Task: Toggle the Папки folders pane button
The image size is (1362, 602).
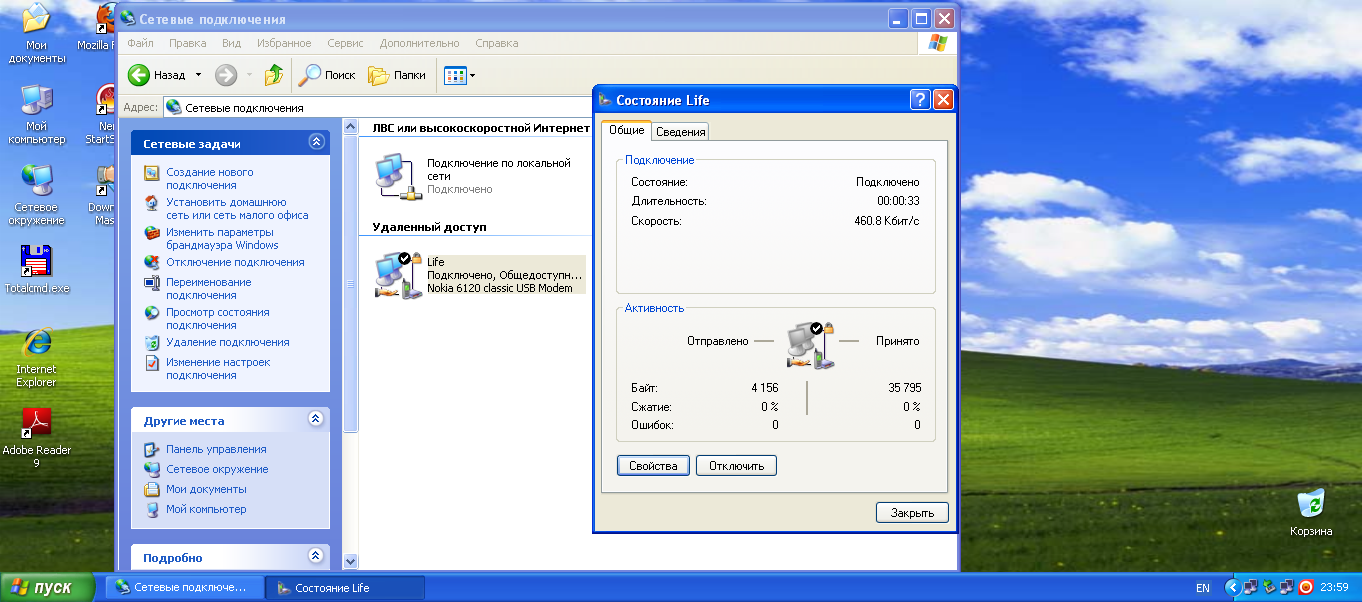Action: tap(397, 75)
